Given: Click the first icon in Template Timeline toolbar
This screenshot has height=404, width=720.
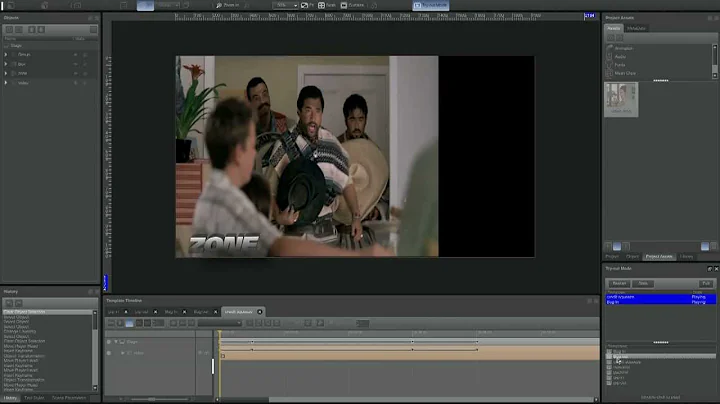Looking at the screenshot, I should click(x=111, y=323).
